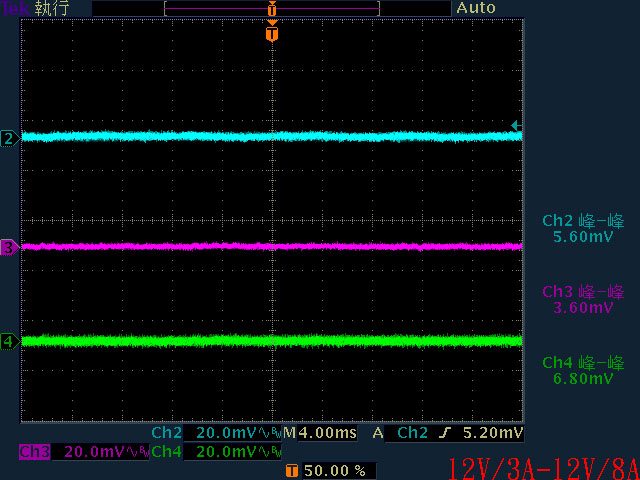Click the orange trigger position T marker on graticule
640x480 pixels.
click(271, 34)
